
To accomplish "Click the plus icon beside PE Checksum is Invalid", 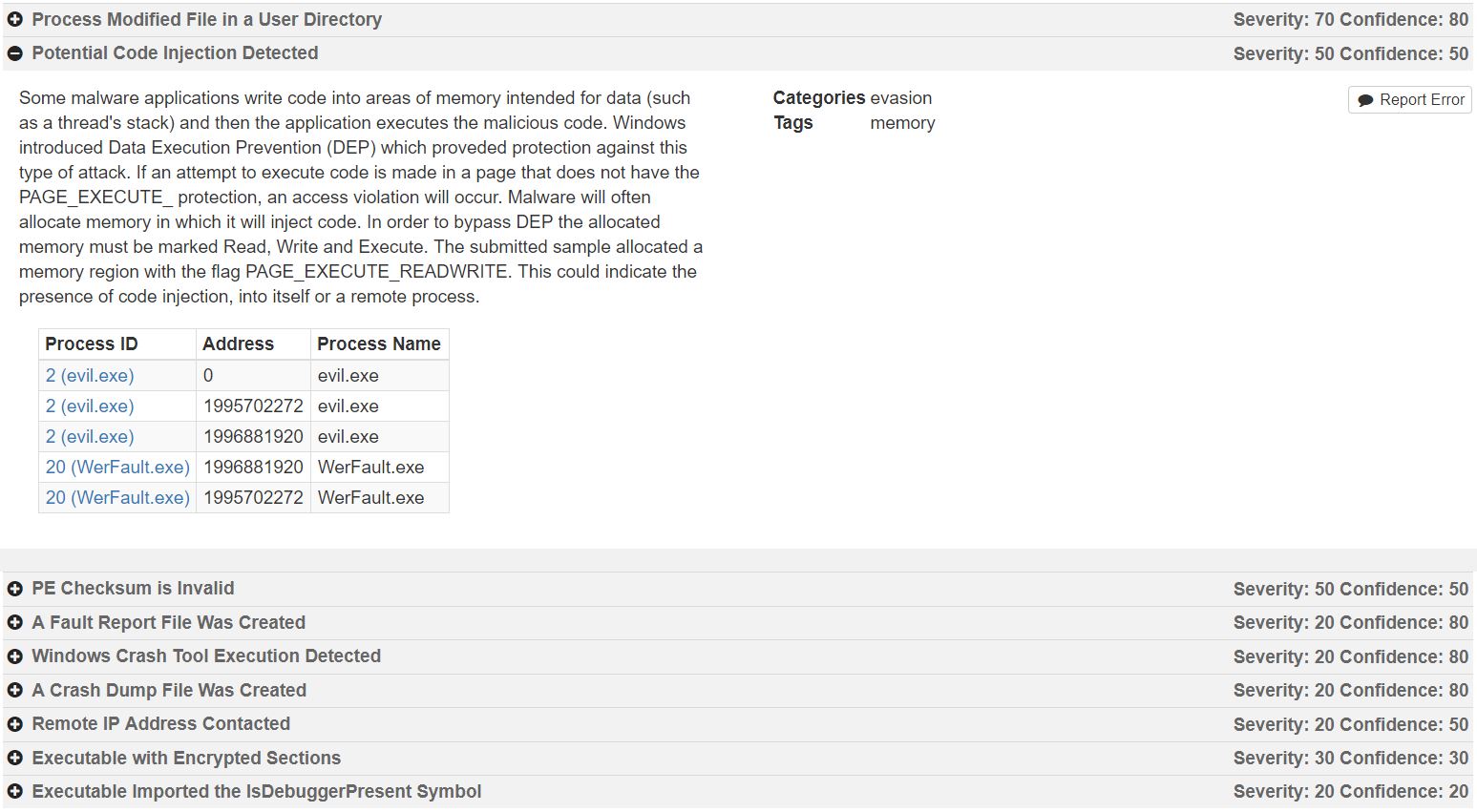I will pyautogui.click(x=15, y=589).
